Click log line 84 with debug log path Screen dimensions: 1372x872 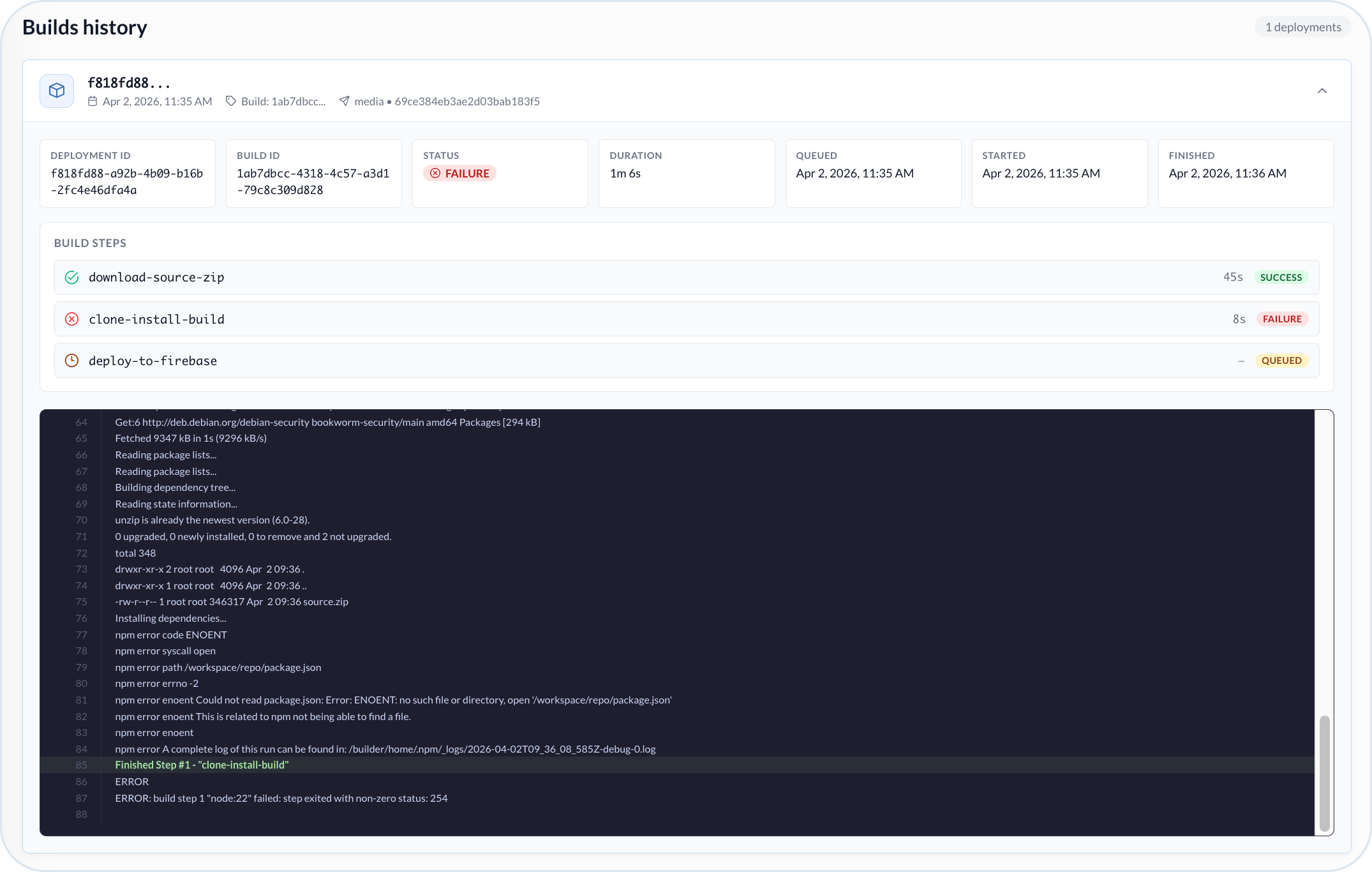tap(385, 749)
